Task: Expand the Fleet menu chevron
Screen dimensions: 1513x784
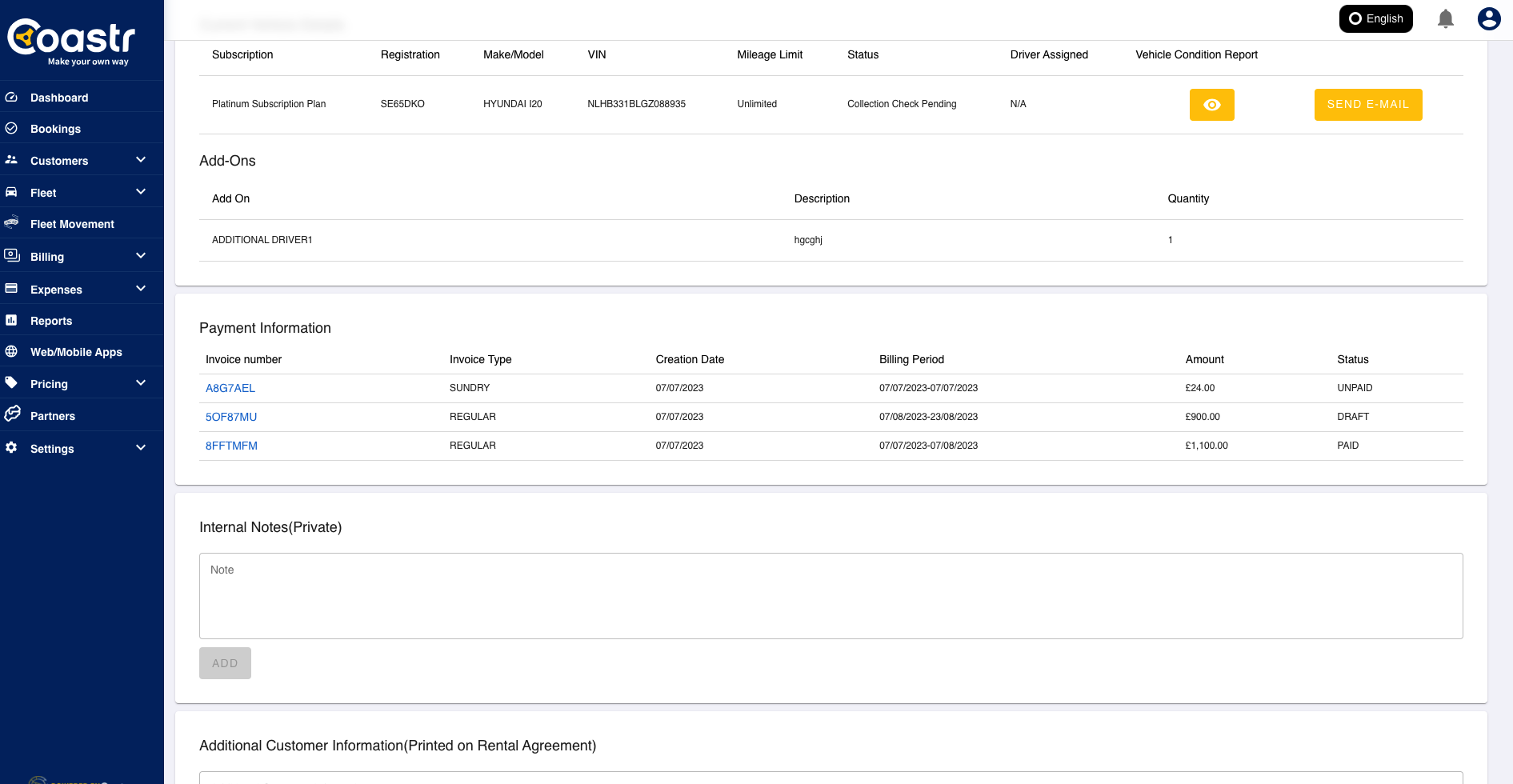Action: tap(141, 192)
